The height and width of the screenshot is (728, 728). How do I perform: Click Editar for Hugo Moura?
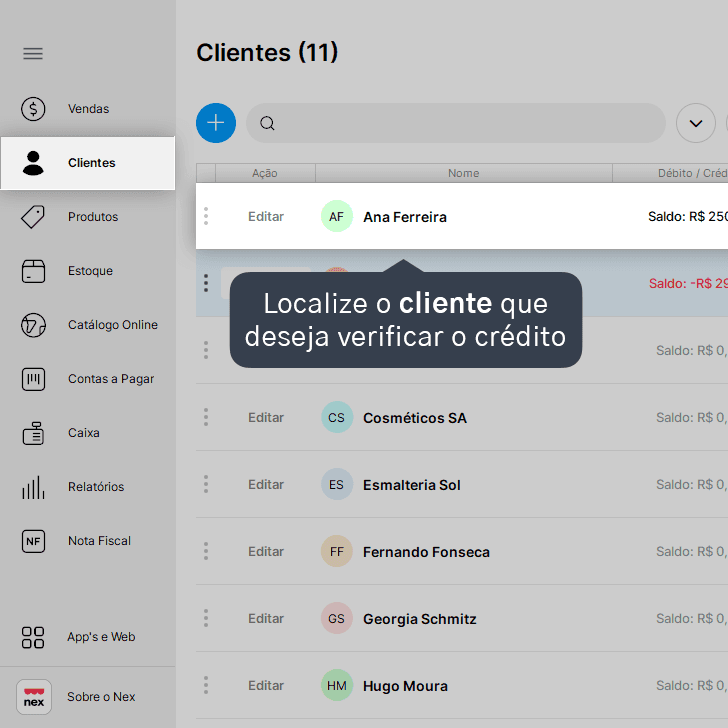[x=266, y=686]
